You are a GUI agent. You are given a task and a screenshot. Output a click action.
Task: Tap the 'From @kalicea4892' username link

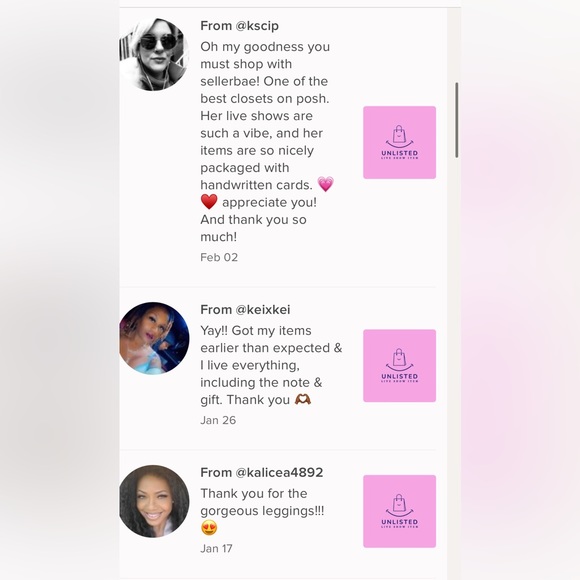coord(262,472)
